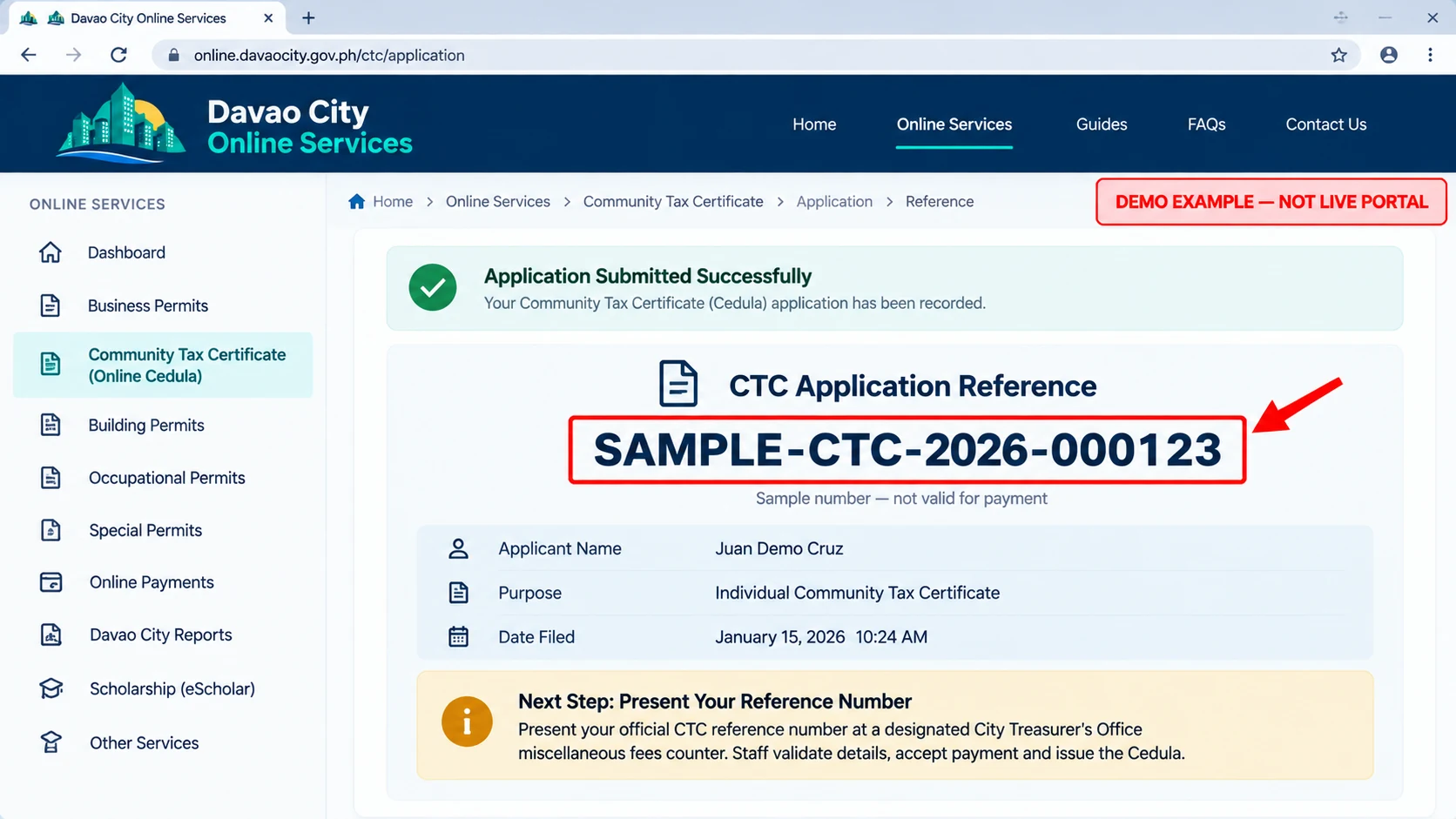Click the Other Services icon

[x=51, y=742]
